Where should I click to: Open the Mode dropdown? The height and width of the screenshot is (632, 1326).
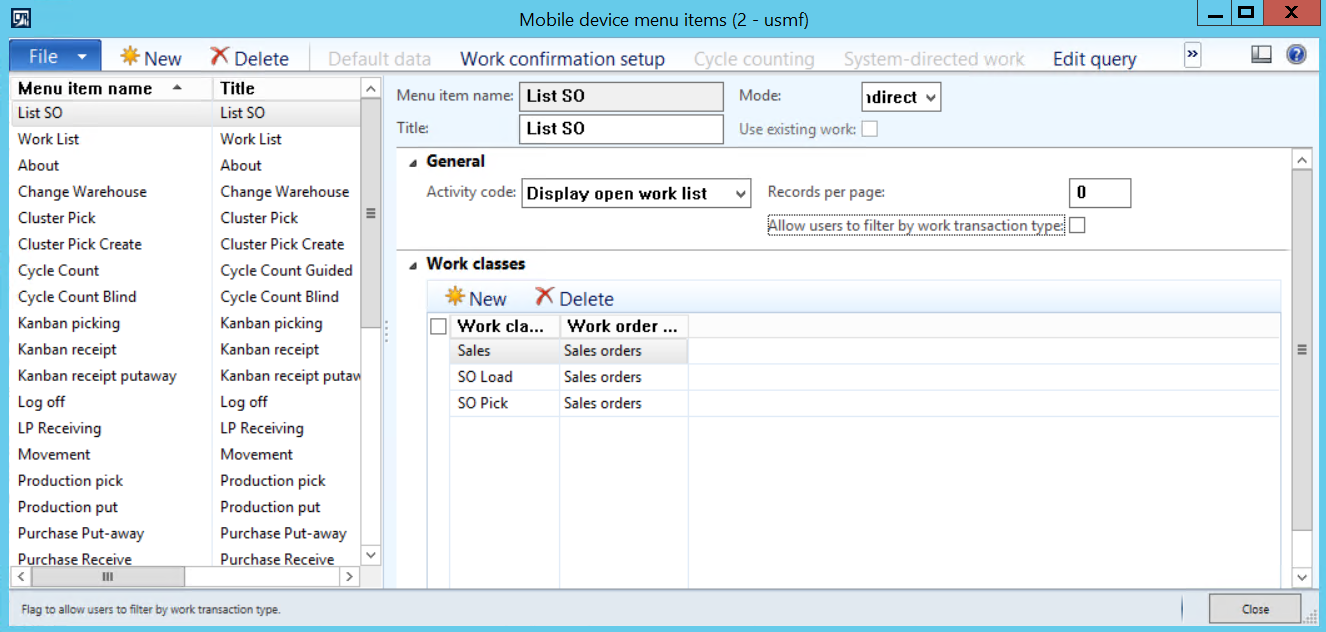coord(931,97)
